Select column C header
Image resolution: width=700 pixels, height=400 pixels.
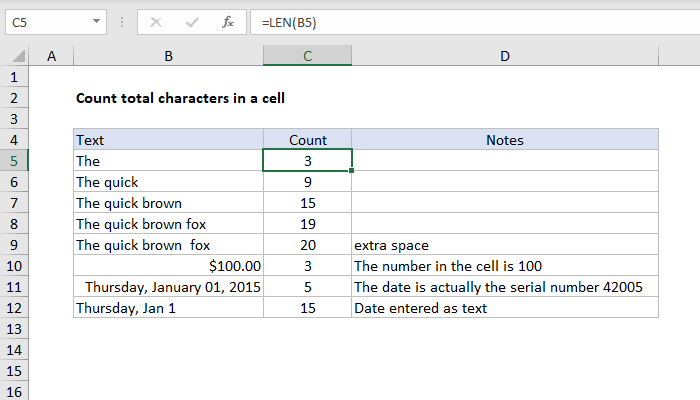307,56
